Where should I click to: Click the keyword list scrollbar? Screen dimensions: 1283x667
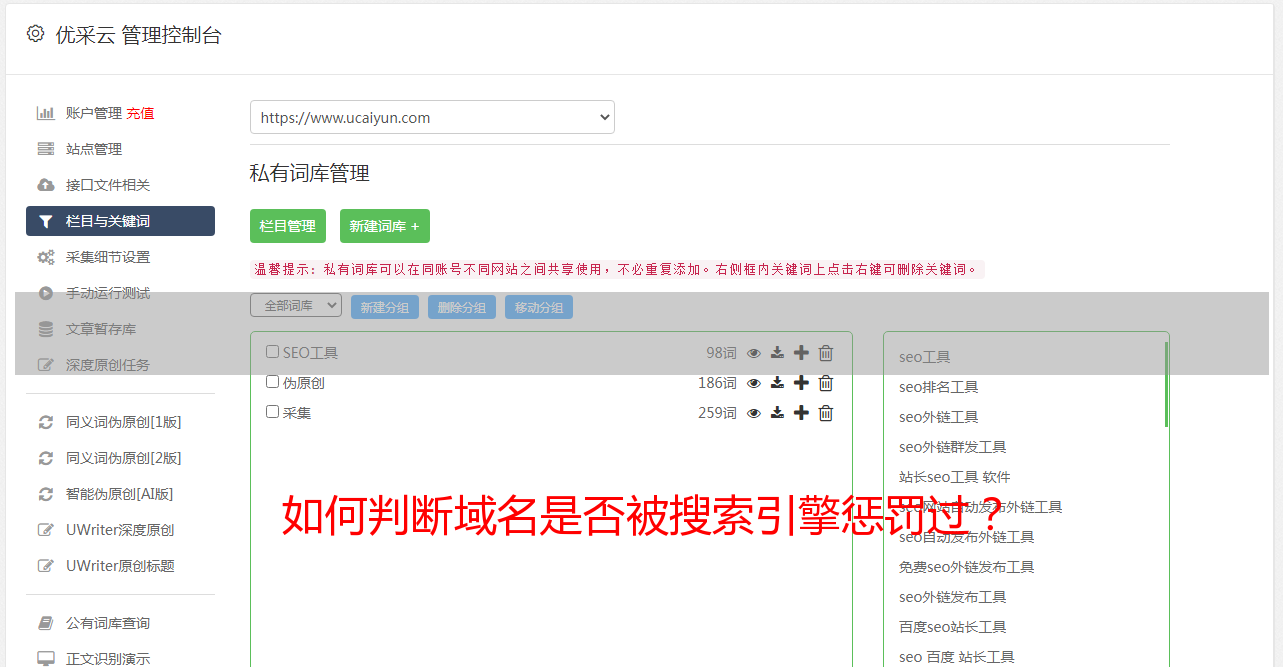click(x=1166, y=385)
